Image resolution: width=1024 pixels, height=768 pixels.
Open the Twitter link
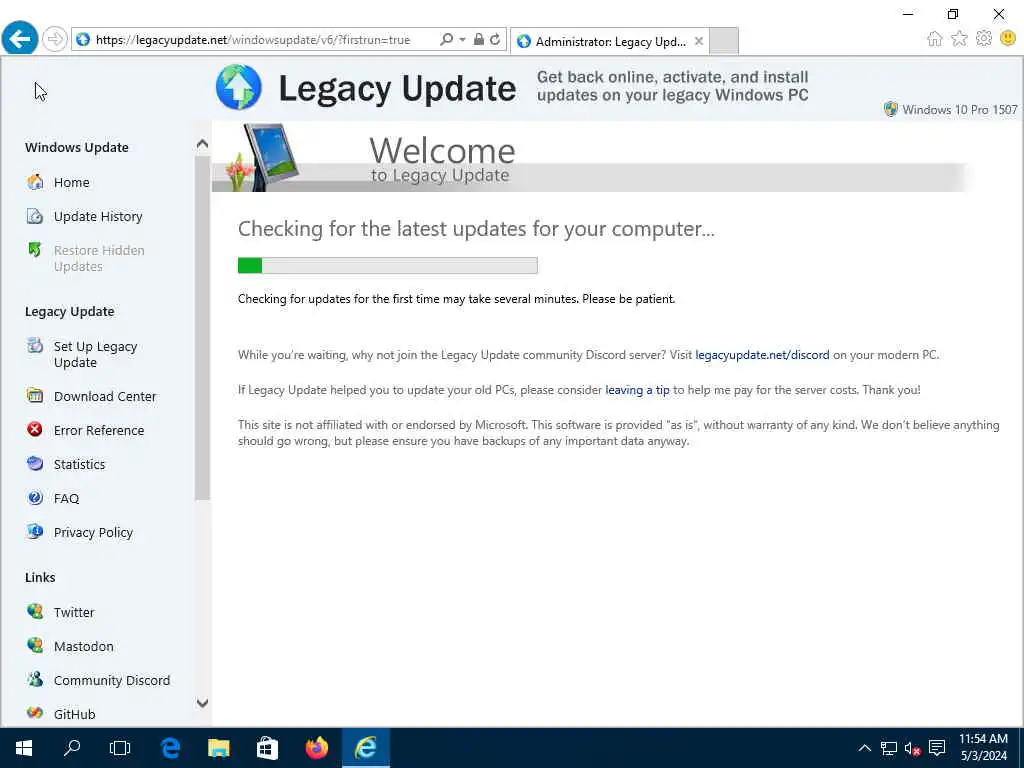point(74,612)
